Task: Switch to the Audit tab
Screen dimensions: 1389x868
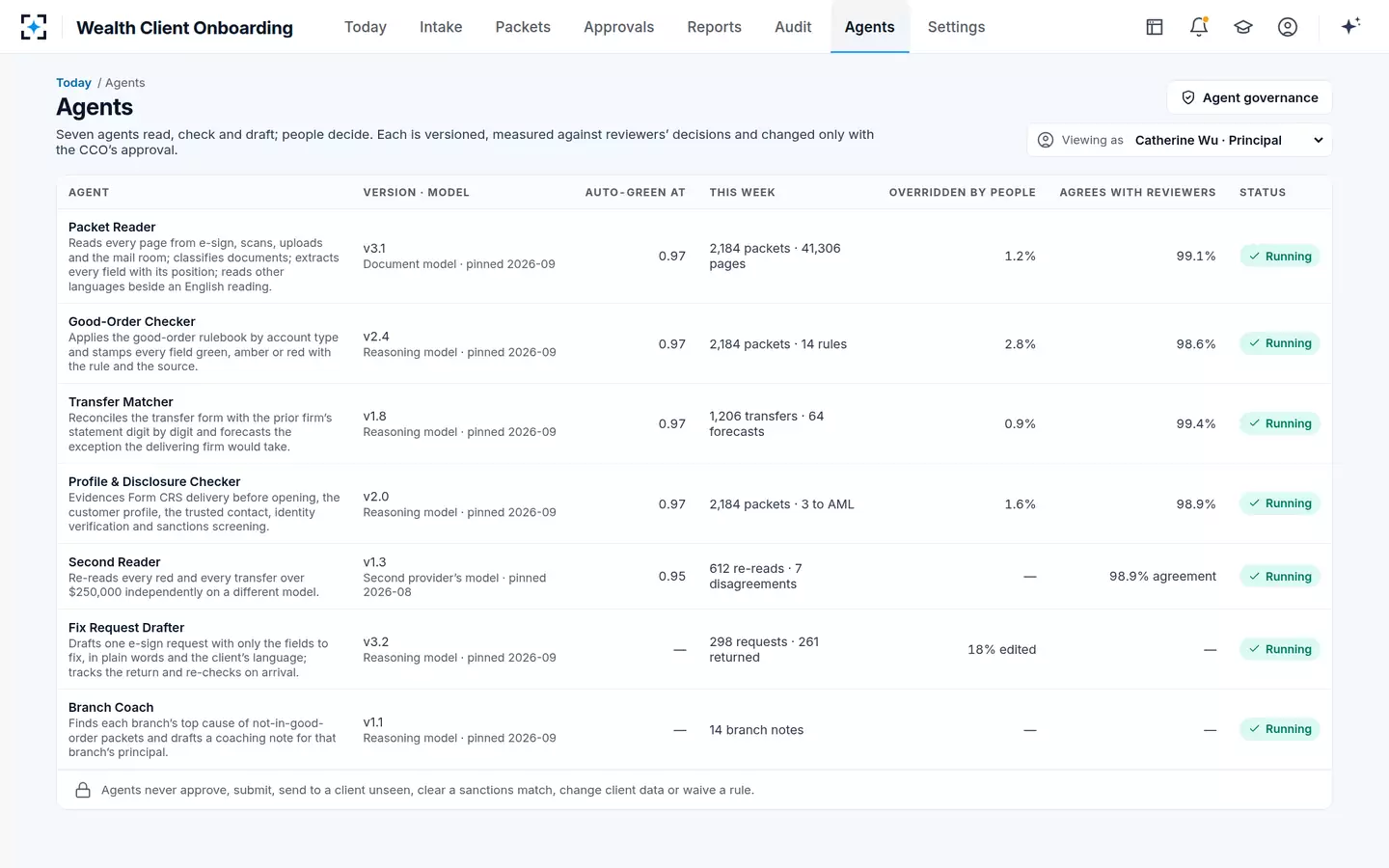Action: (x=793, y=27)
